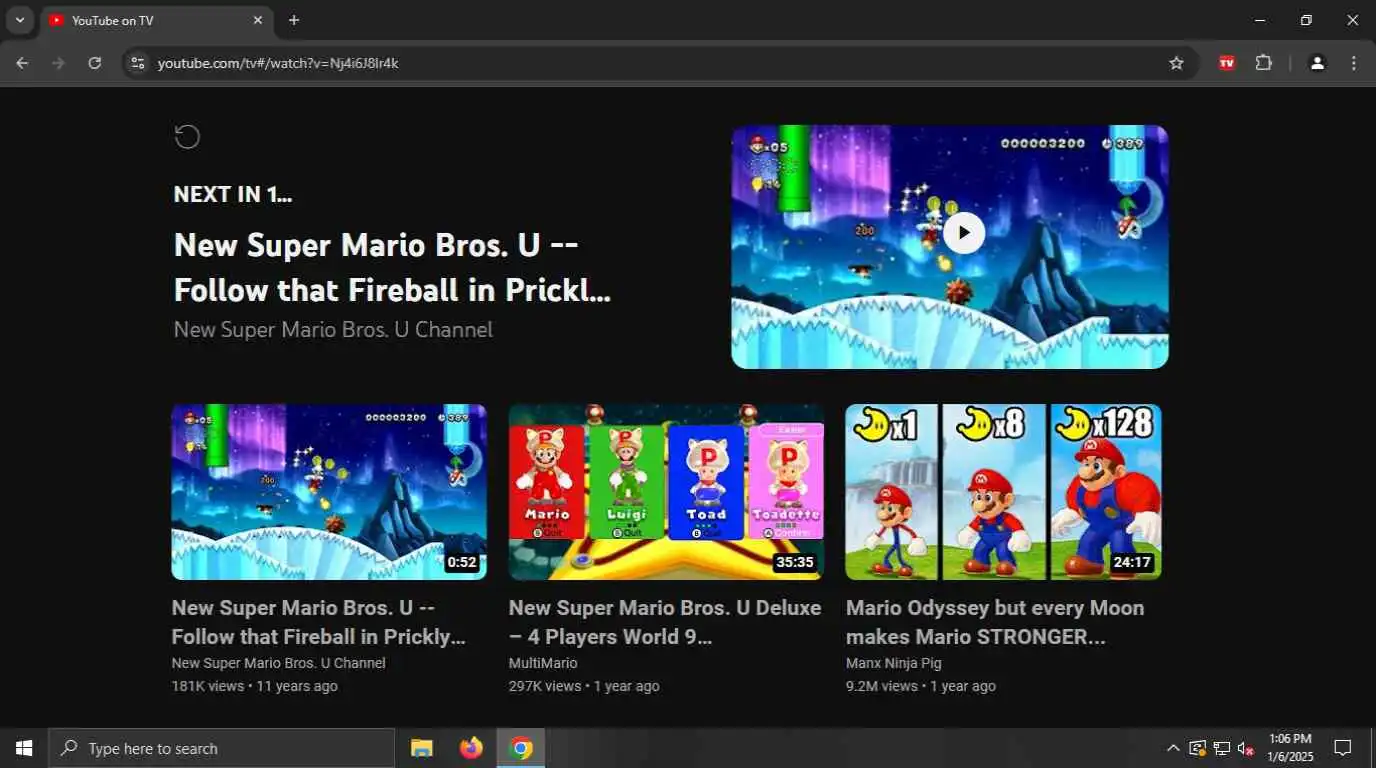Launch Firefox from the taskbar
This screenshot has width=1376, height=768.
tap(471, 748)
